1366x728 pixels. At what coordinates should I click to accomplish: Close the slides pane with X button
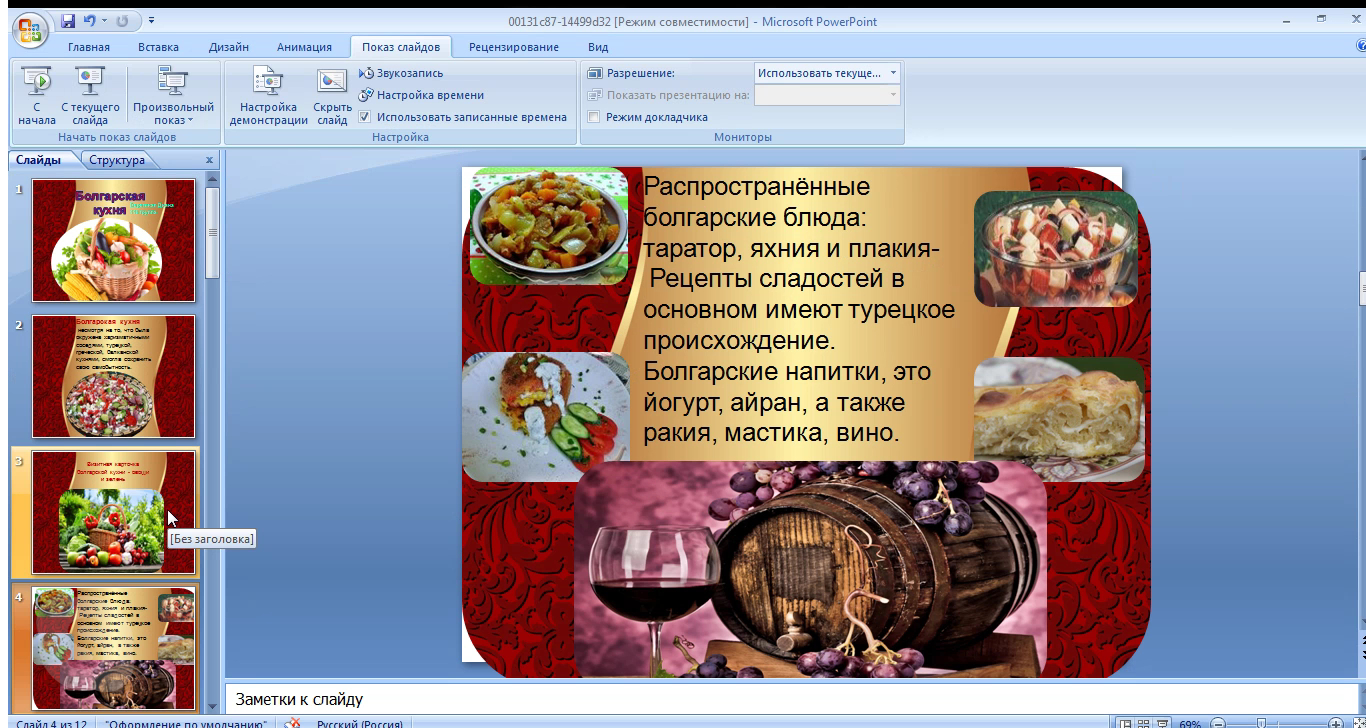tap(209, 160)
